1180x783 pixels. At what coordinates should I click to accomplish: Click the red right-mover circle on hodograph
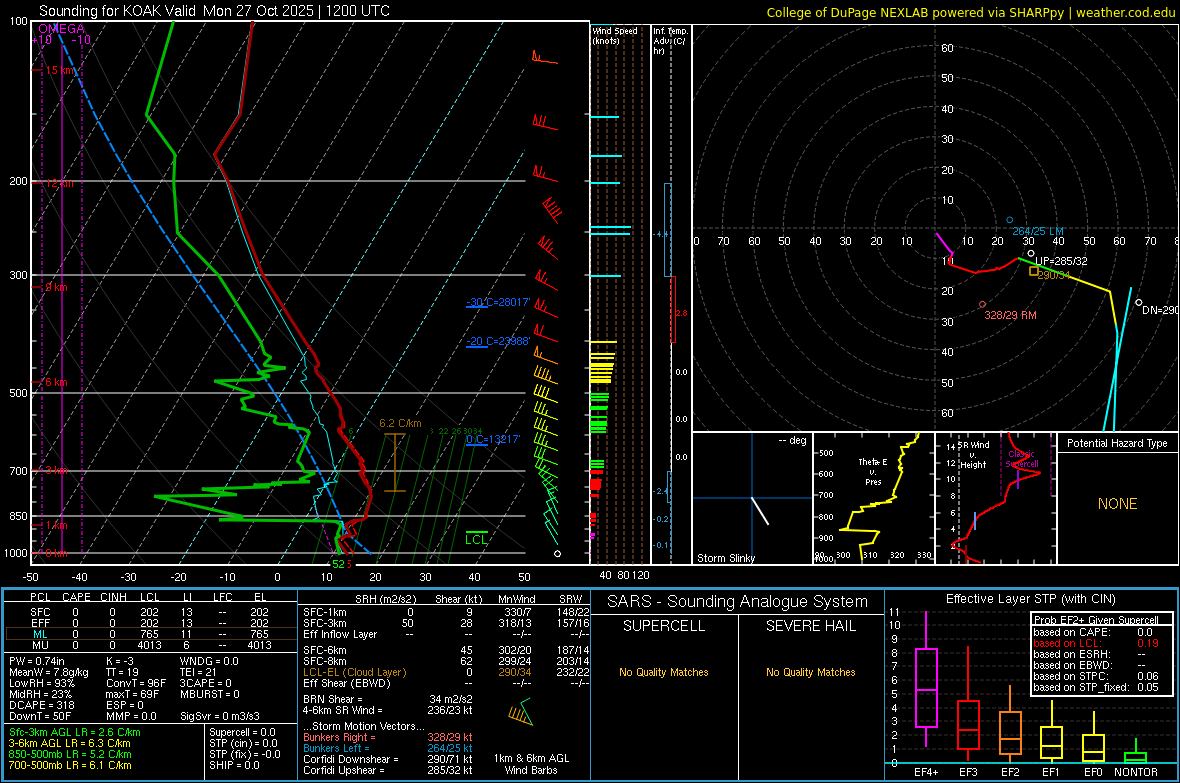click(982, 304)
